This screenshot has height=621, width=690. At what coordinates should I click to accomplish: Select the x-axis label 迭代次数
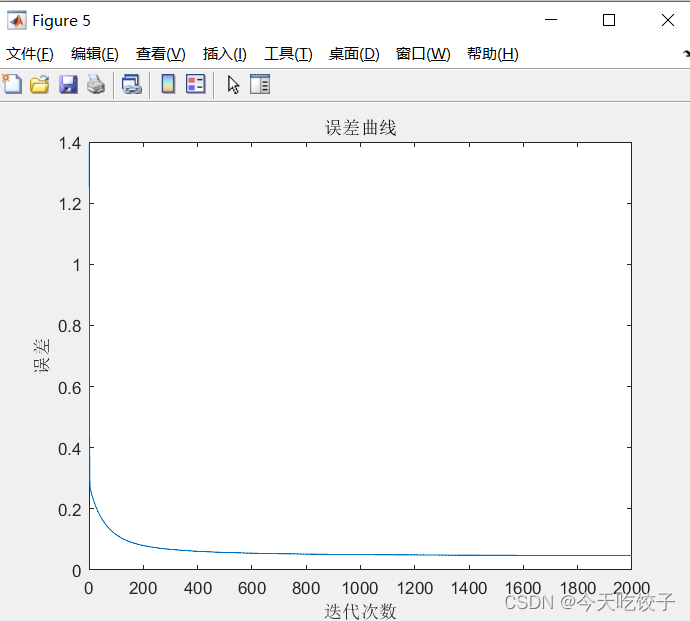pyautogui.click(x=360, y=611)
